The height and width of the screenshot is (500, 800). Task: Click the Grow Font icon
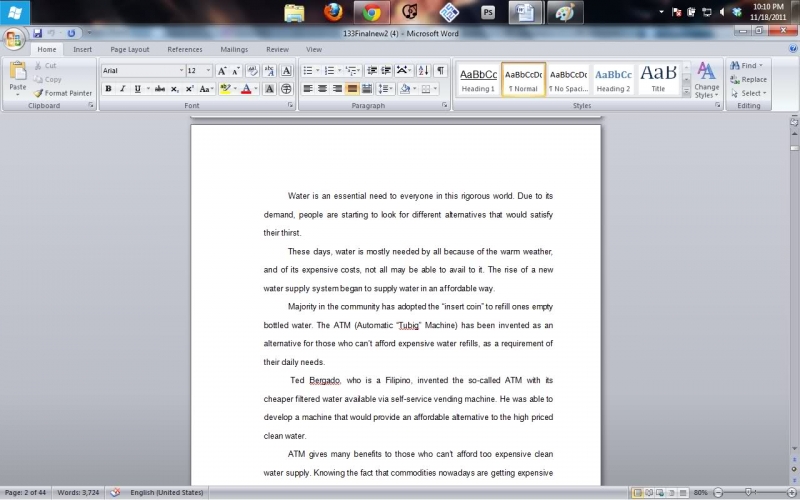pyautogui.click(x=222, y=71)
